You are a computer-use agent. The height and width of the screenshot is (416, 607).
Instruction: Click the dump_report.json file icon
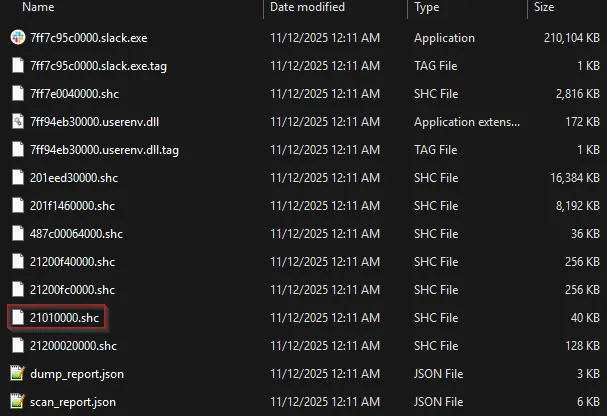coord(17,374)
